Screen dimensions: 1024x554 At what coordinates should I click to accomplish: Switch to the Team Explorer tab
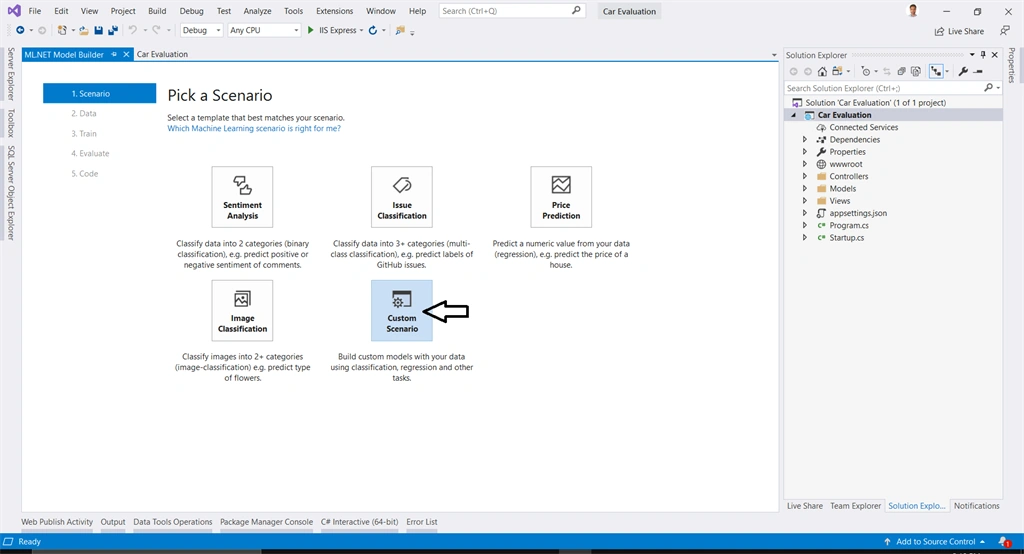click(856, 506)
